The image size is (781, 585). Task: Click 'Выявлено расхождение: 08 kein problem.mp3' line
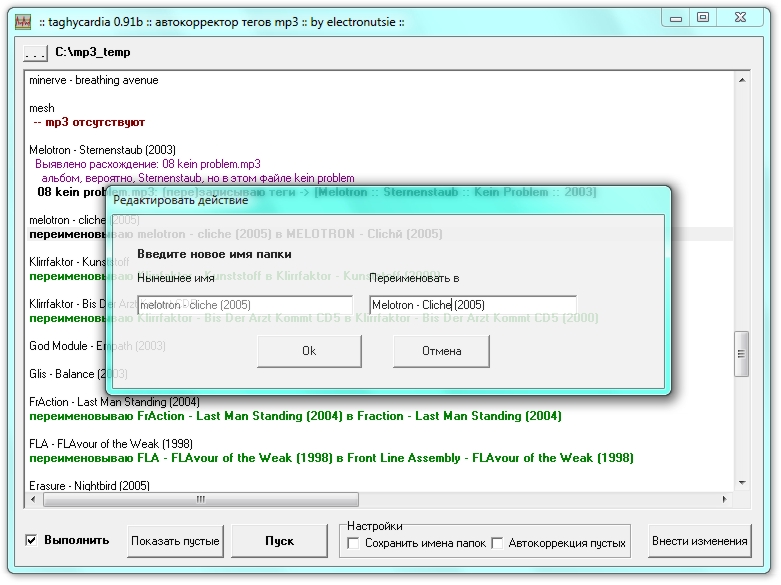click(x=147, y=164)
